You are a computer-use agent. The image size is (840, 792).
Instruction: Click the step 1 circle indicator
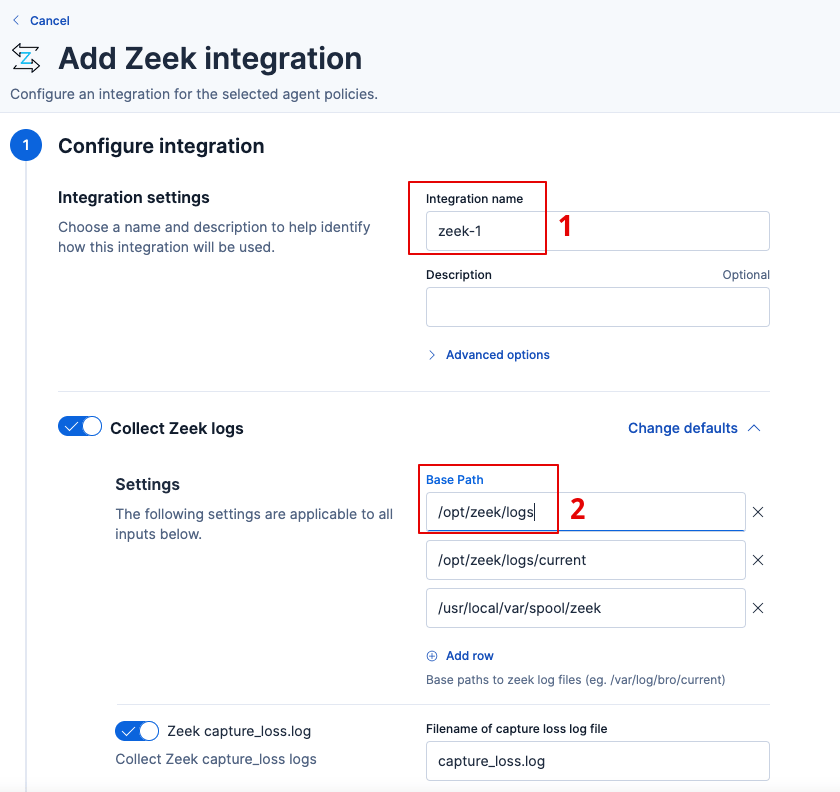tap(25, 144)
